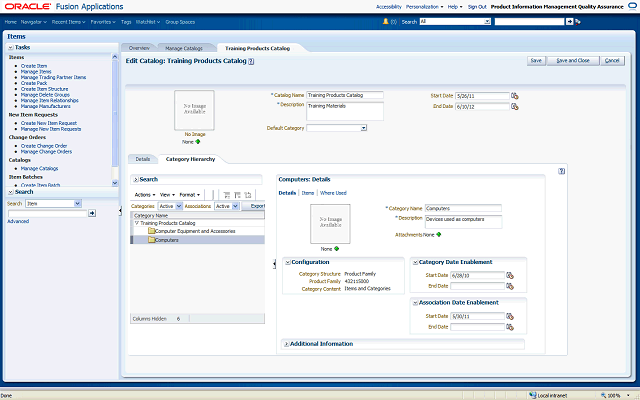This screenshot has height=400, width=640.
Task: Open Category Date Enablement Start Date calendar
Action: point(509,274)
